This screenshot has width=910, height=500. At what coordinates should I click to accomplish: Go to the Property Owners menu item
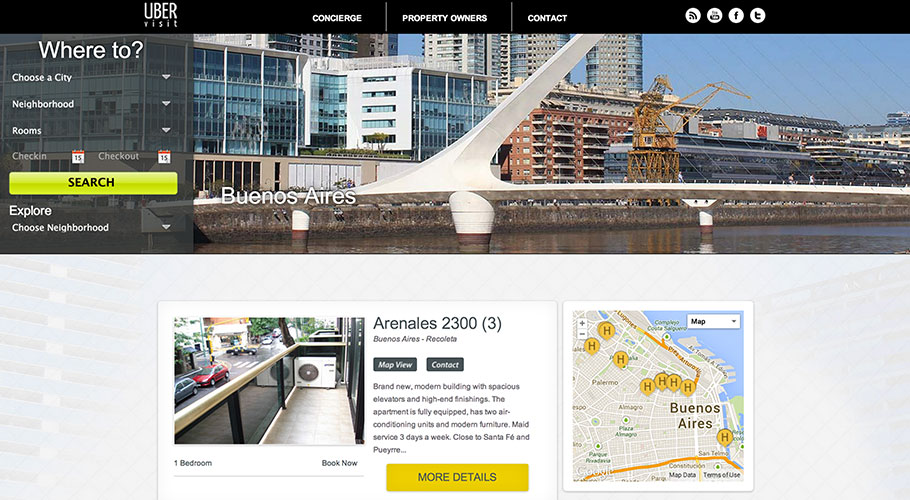[x=445, y=18]
